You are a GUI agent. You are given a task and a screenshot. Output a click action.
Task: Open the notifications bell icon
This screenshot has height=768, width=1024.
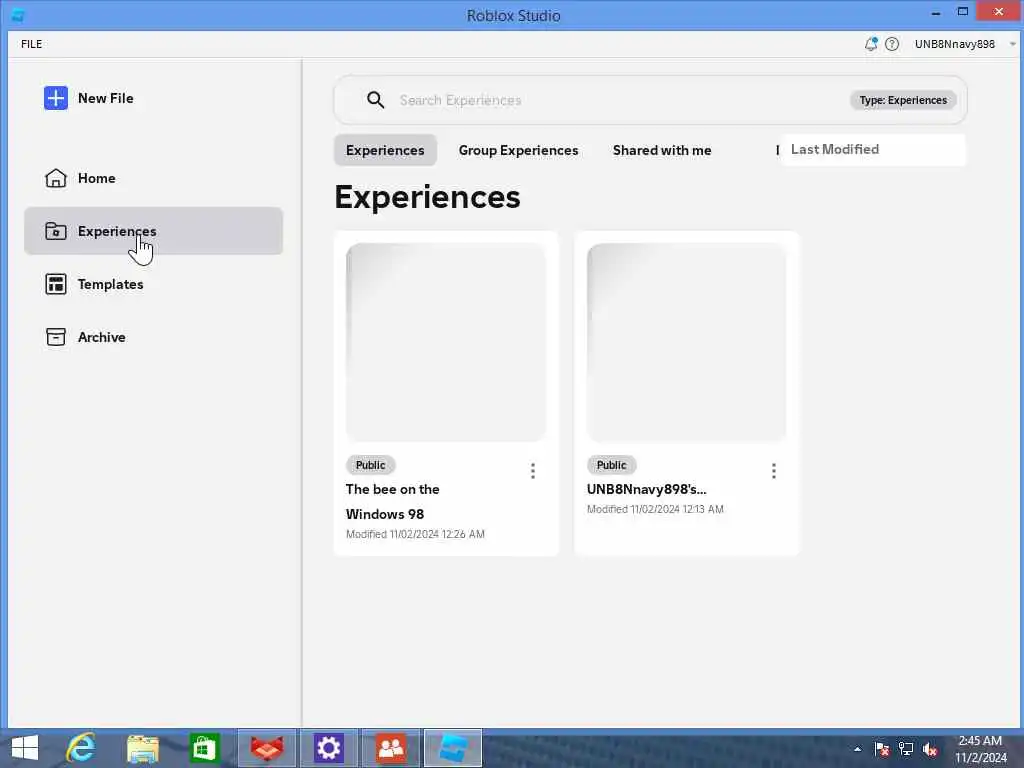[x=871, y=44]
